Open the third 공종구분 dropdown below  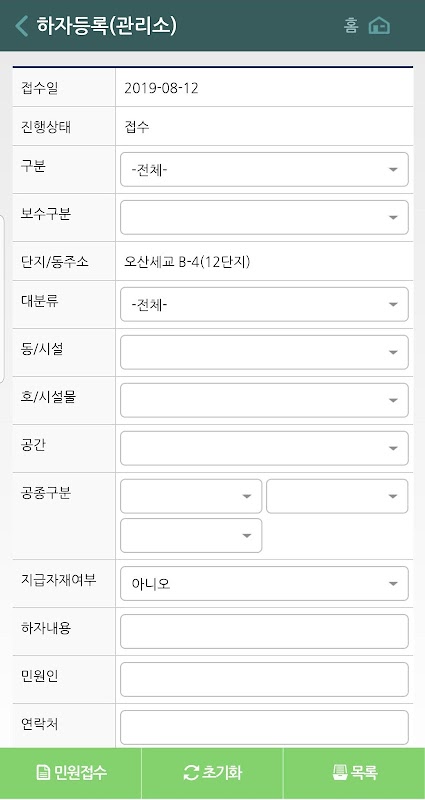click(191, 536)
